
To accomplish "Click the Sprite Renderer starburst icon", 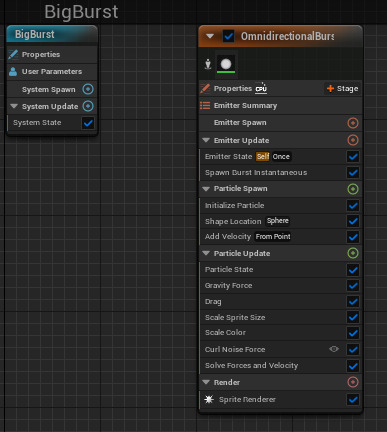I will click(x=209, y=399).
